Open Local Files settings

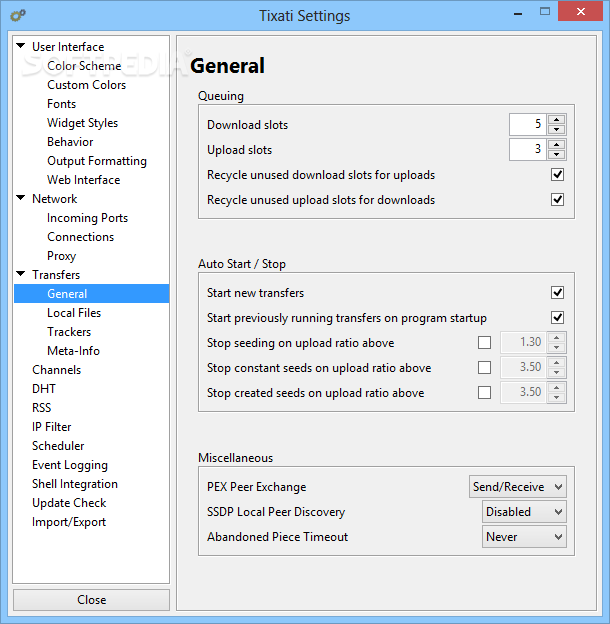tap(74, 313)
